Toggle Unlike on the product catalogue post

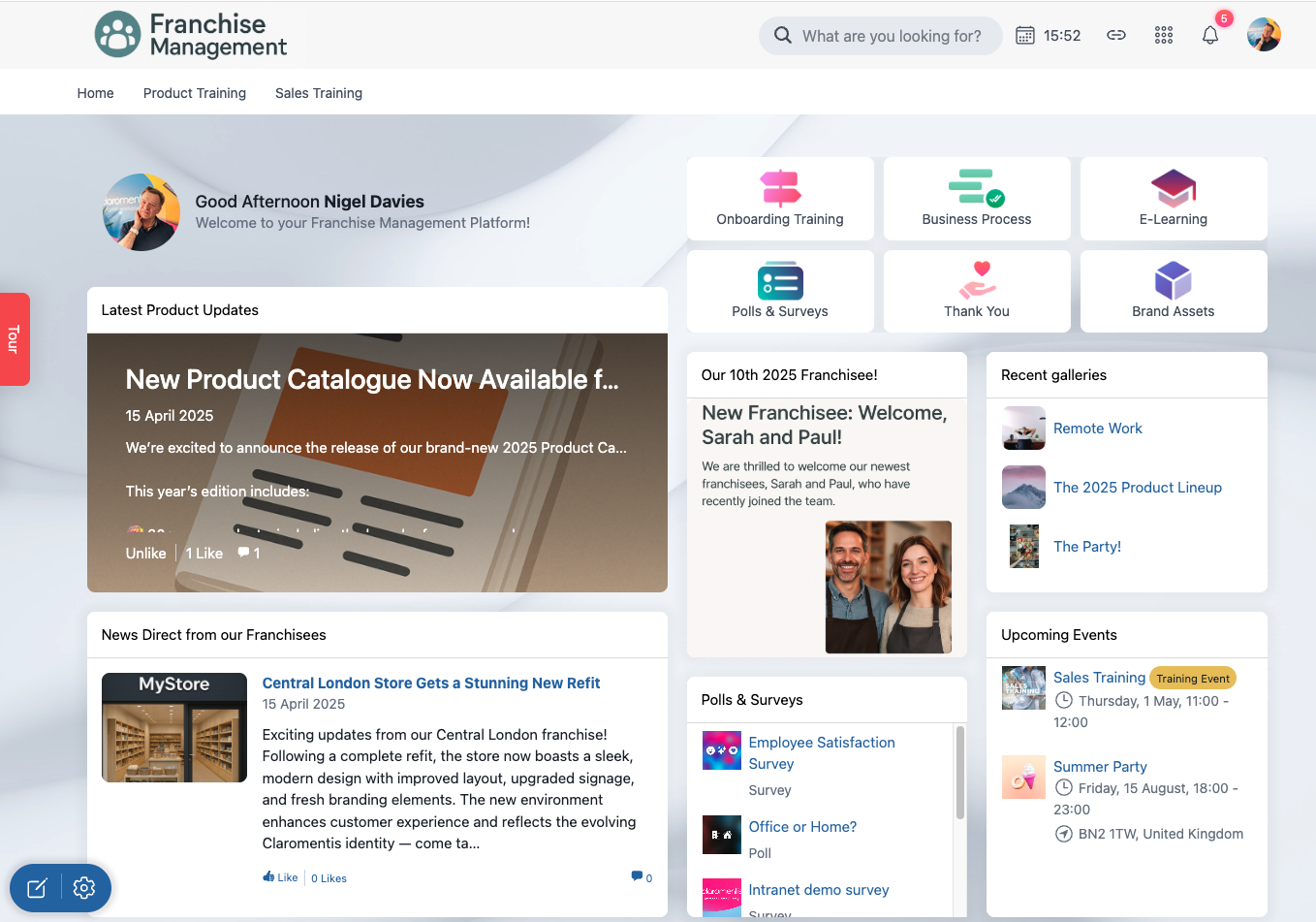pyautogui.click(x=145, y=554)
